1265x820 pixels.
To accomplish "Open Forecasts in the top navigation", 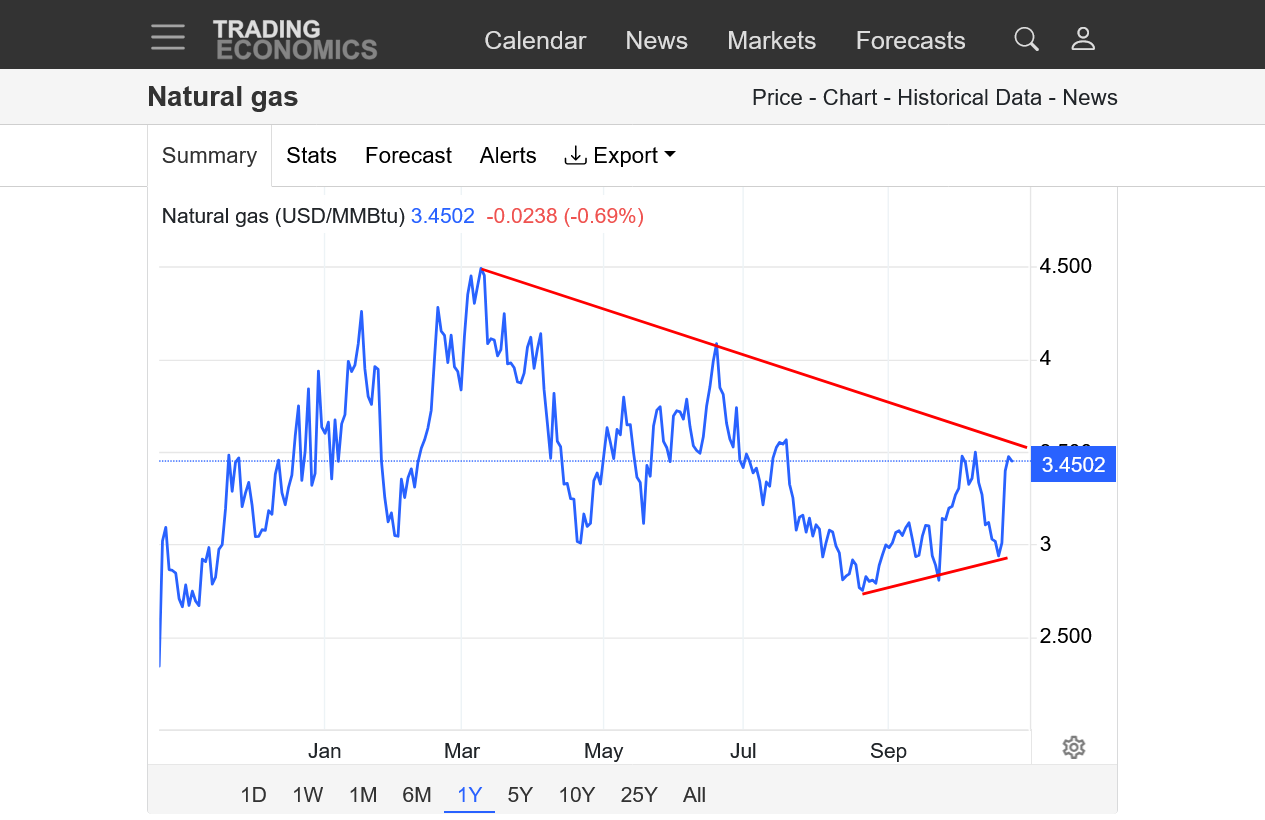I will coord(910,40).
